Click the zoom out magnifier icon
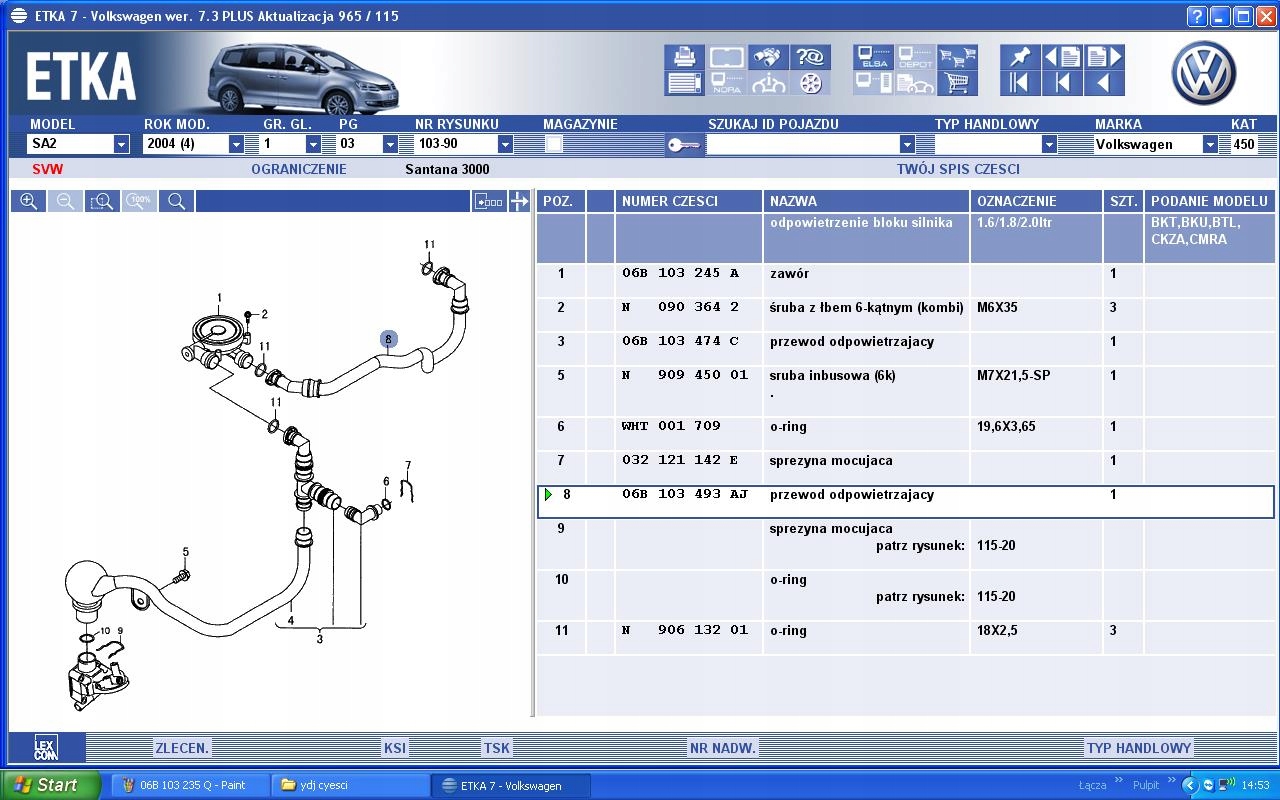Image resolution: width=1280 pixels, height=800 pixels. point(65,201)
